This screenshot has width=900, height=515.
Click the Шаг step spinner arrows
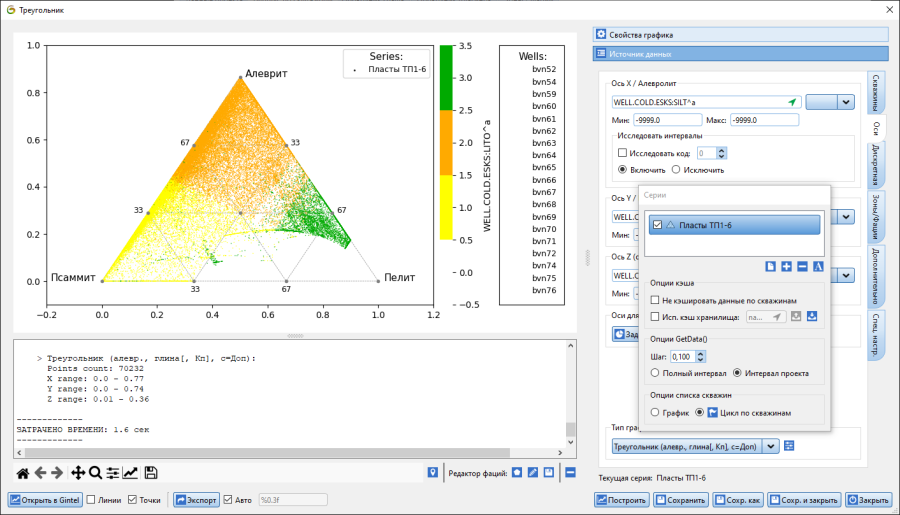click(700, 357)
